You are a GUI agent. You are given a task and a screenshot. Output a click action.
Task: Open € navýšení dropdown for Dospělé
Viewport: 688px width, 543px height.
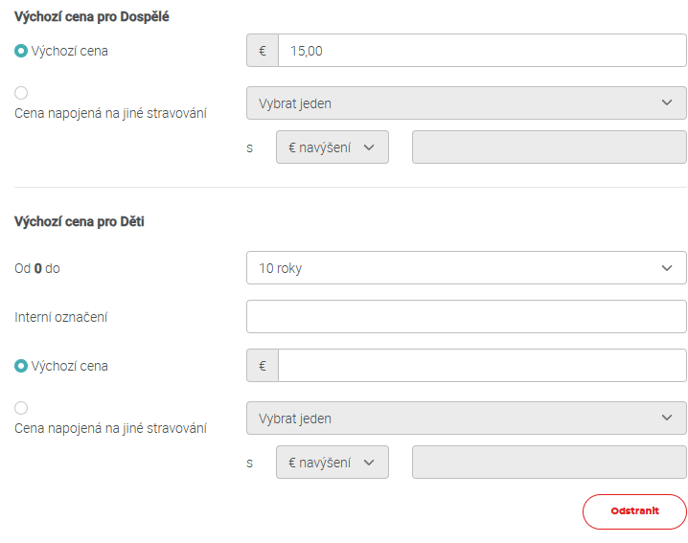tap(332, 147)
